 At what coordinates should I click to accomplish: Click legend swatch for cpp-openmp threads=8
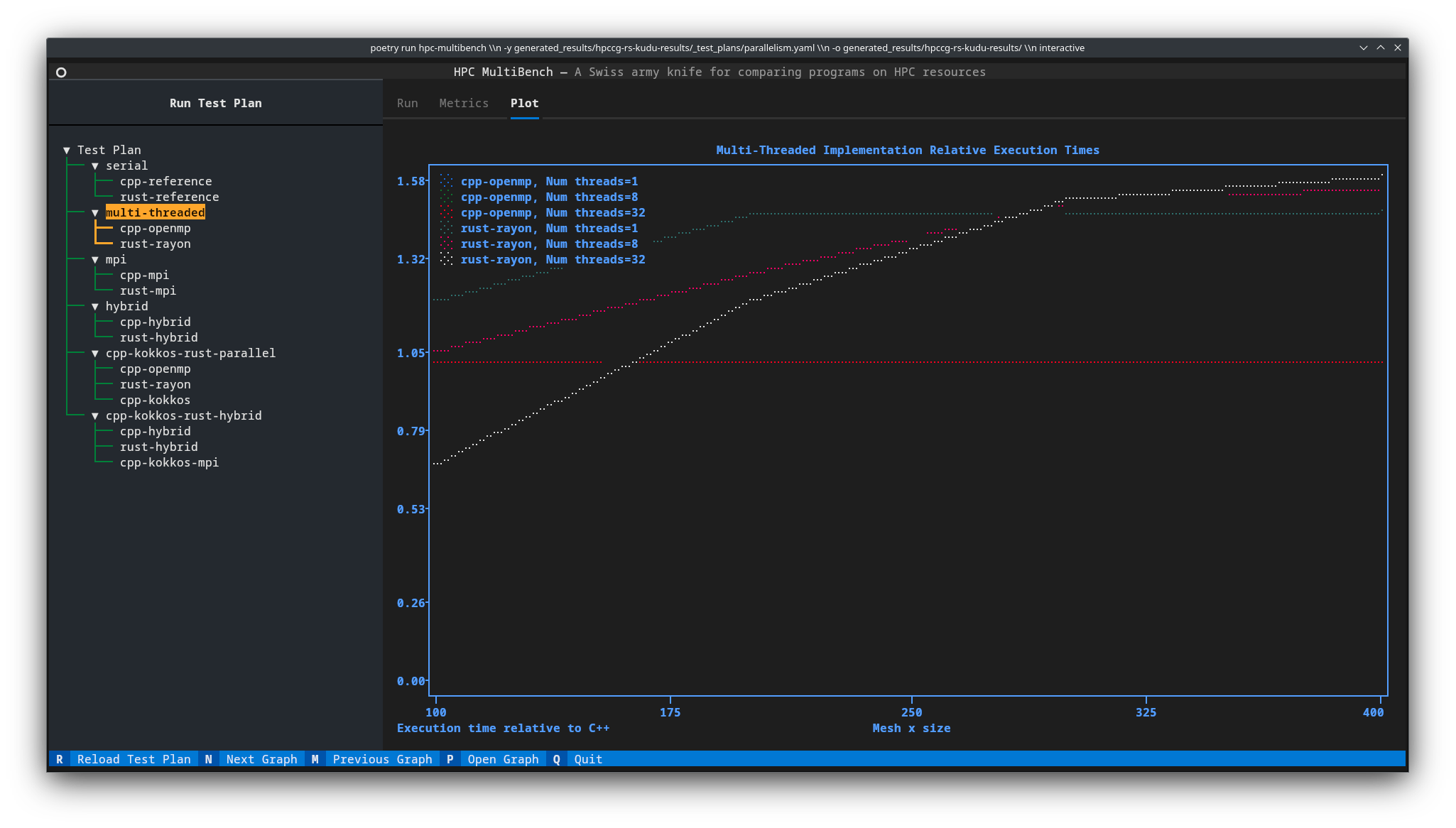(446, 197)
